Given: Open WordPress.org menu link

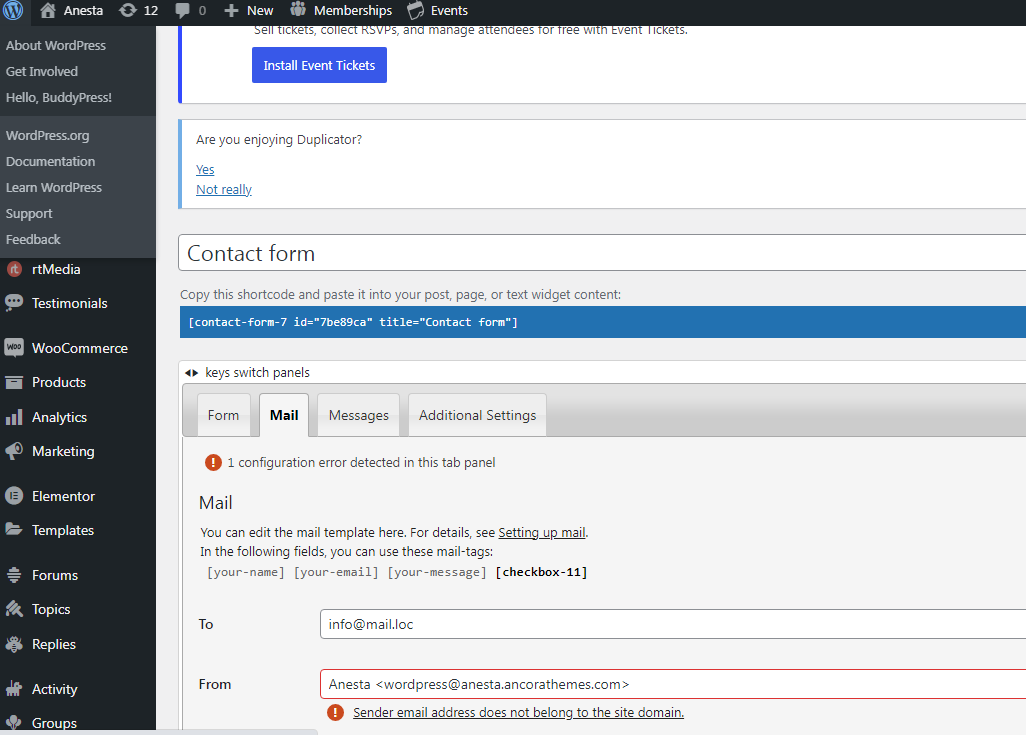Looking at the screenshot, I should pos(47,135).
